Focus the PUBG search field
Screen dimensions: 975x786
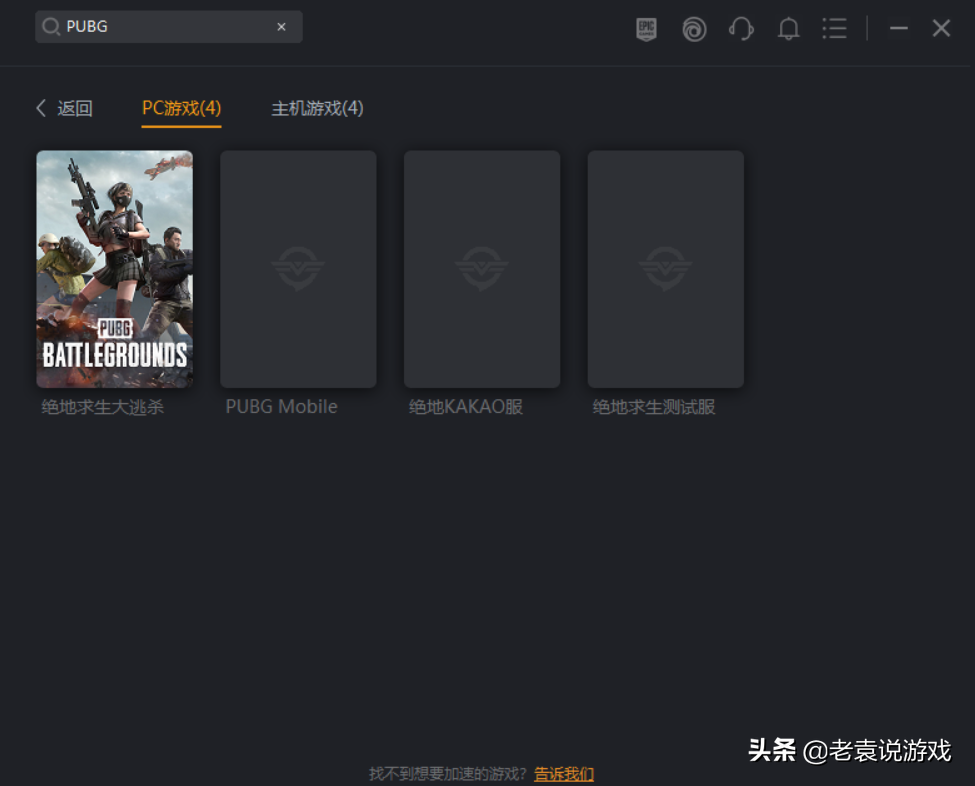pyautogui.click(x=169, y=27)
